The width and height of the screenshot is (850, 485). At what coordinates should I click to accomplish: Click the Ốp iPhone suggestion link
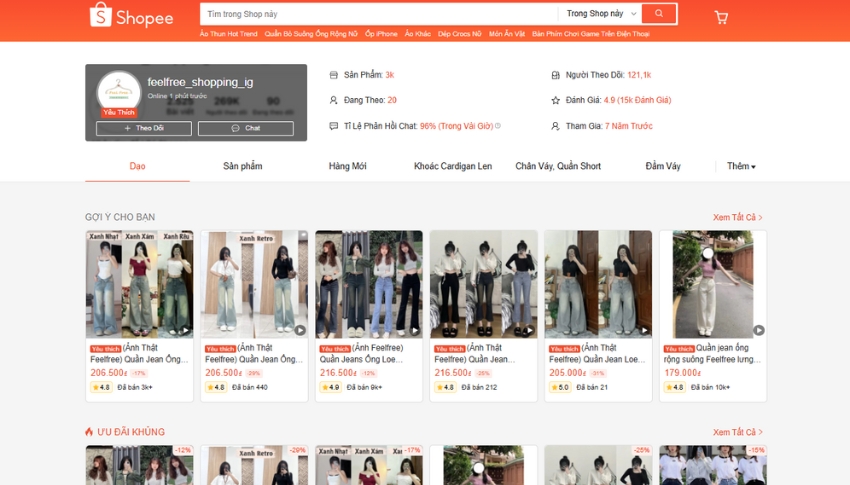[x=381, y=34]
